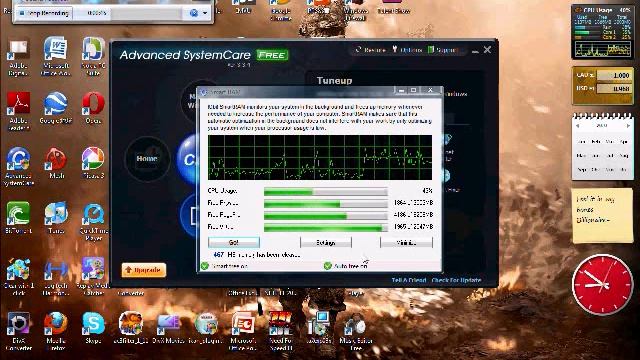Open the Need For Speed II icon
This screenshot has width=640, height=360.
[281, 331]
